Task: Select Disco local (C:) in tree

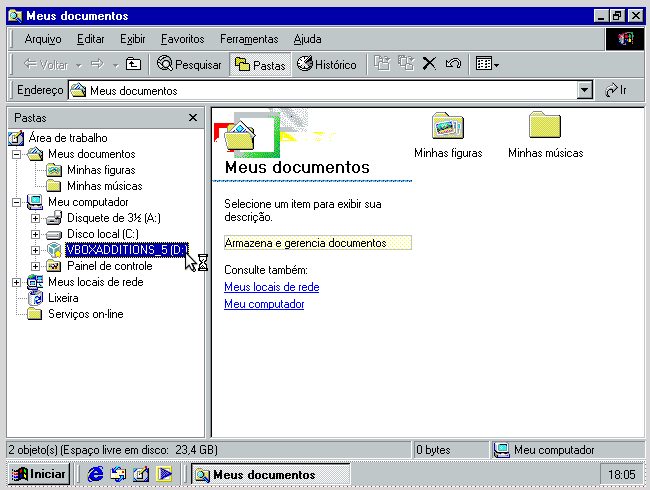Action: [x=103, y=234]
